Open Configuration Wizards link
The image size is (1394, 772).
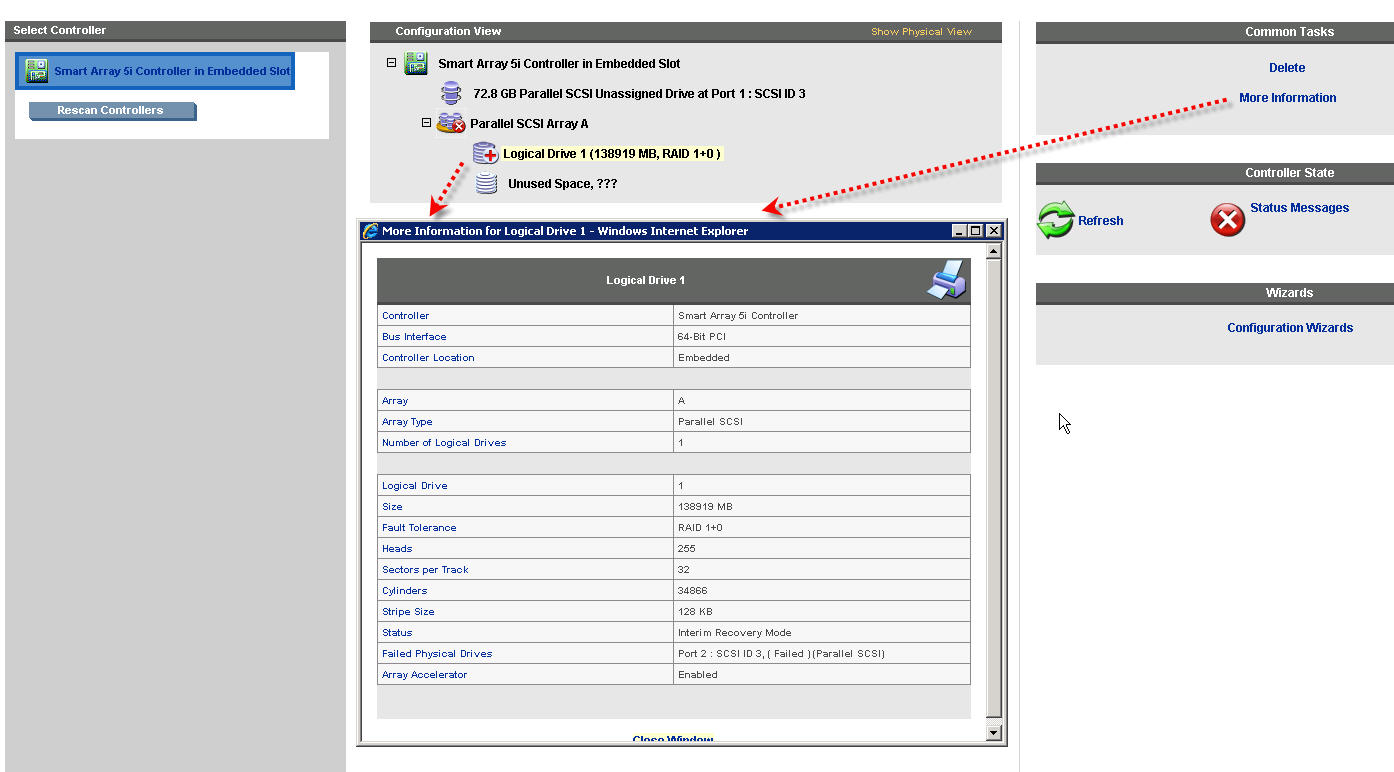point(1290,328)
